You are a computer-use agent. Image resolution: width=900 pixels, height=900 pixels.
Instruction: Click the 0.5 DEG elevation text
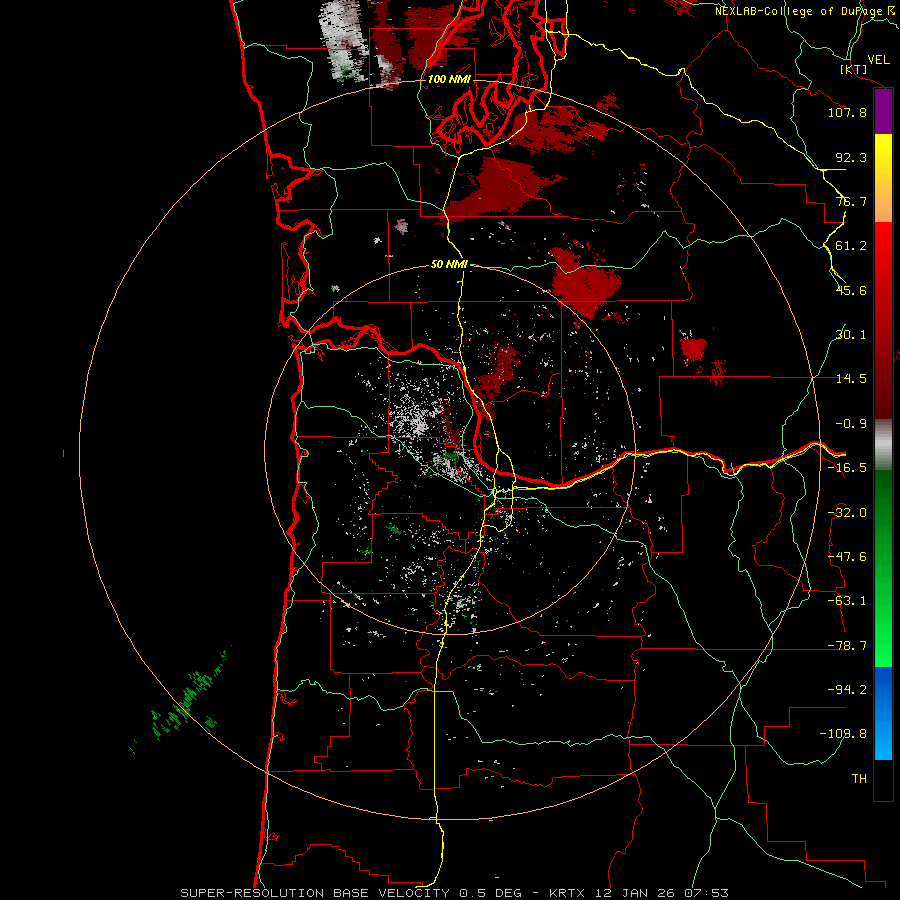tap(490, 893)
